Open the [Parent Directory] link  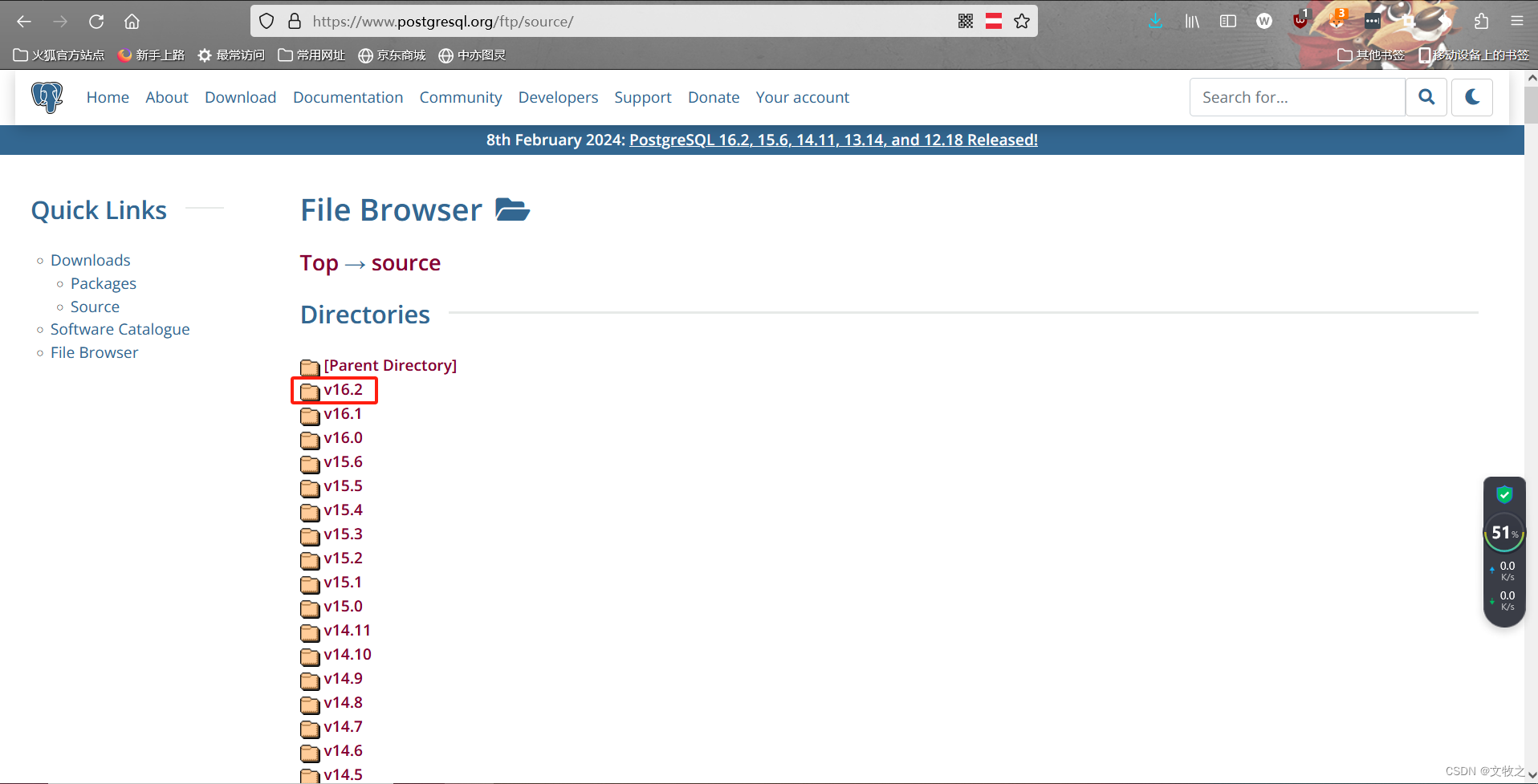coord(390,365)
